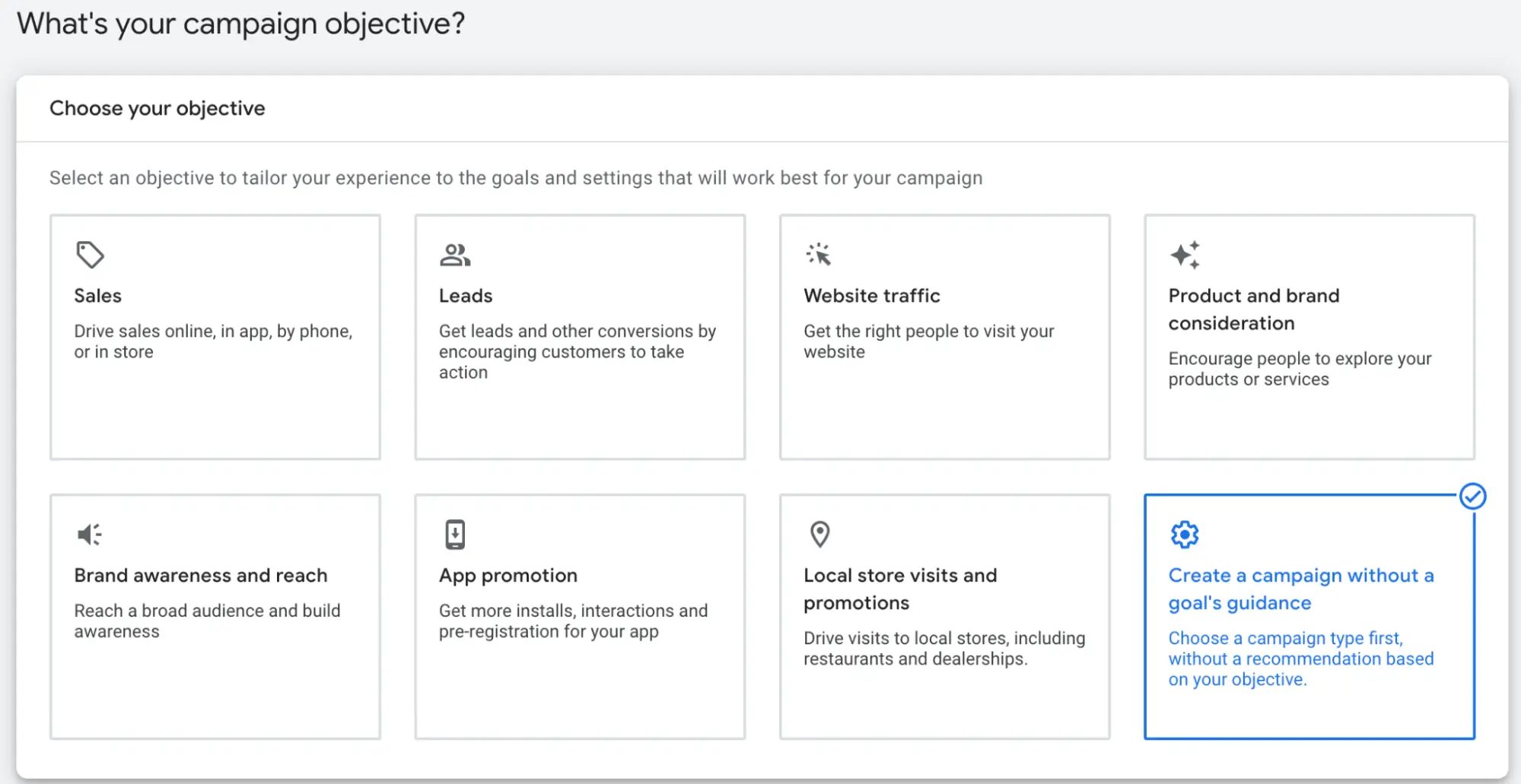Click the 'Choose your objective' heading
This screenshot has width=1521, height=784.
(158, 109)
